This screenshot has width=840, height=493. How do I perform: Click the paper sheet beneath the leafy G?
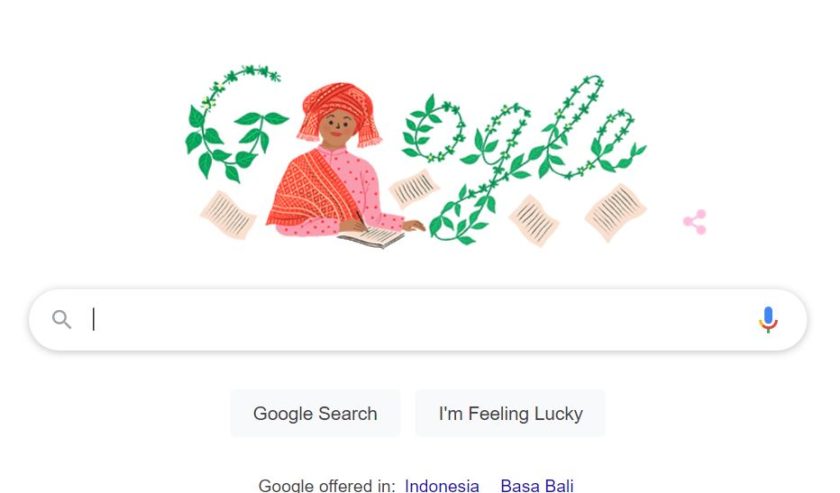pyautogui.click(x=228, y=215)
